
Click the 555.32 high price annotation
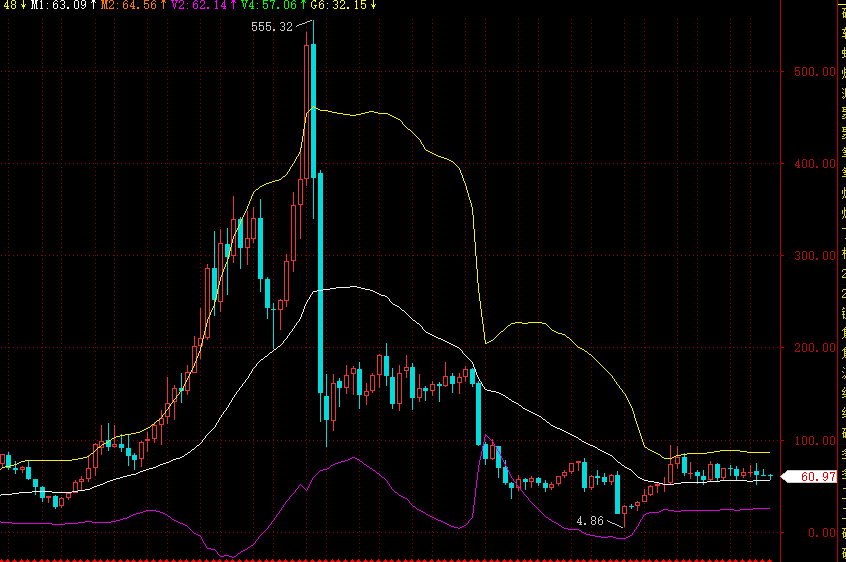pyautogui.click(x=272, y=27)
